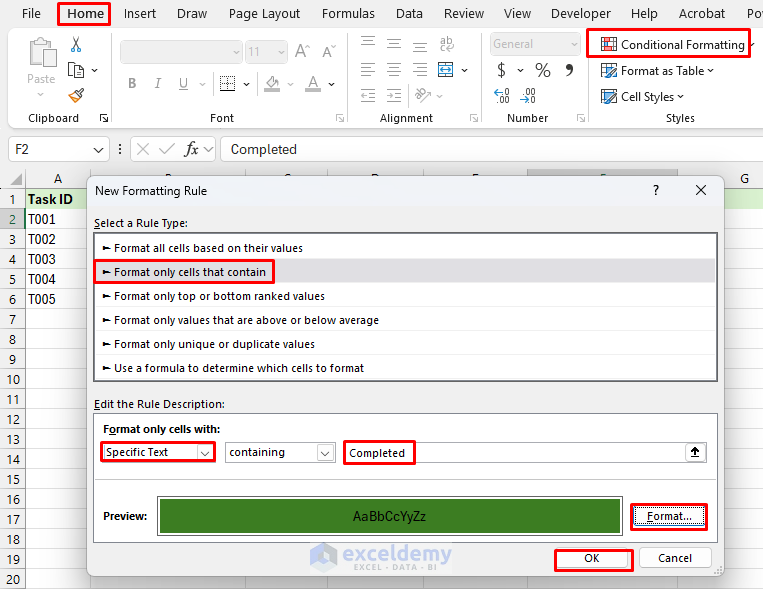This screenshot has width=763, height=589.
Task: Switch to the Page Layout tab
Action: [x=264, y=14]
